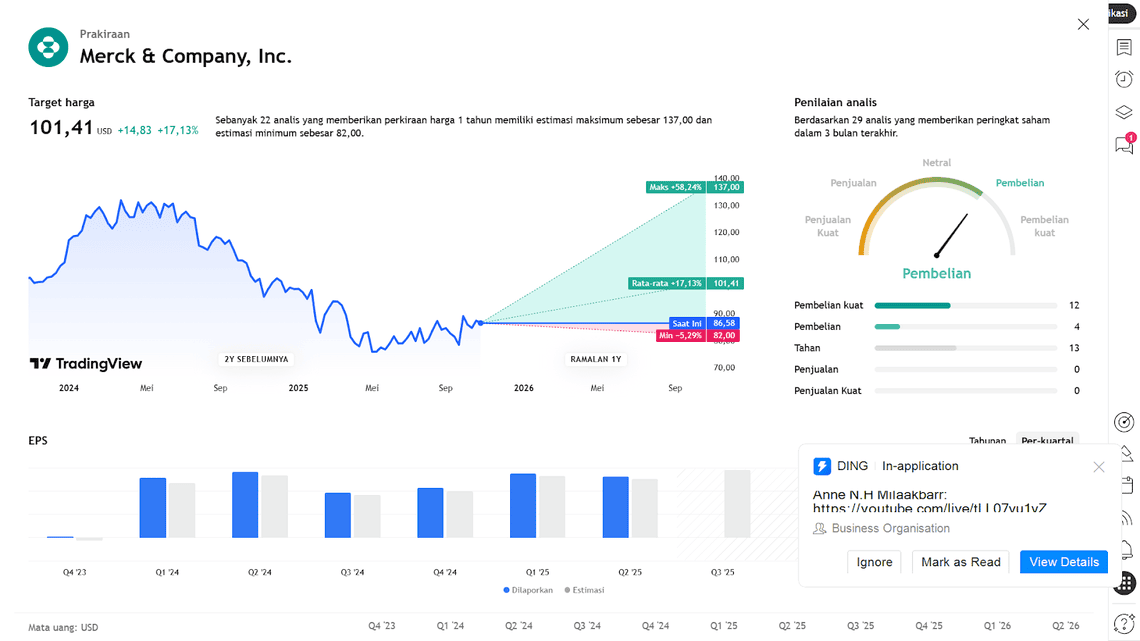Open the watchlist panel icon
Viewport: 1140px width, 641px height.
1124,47
